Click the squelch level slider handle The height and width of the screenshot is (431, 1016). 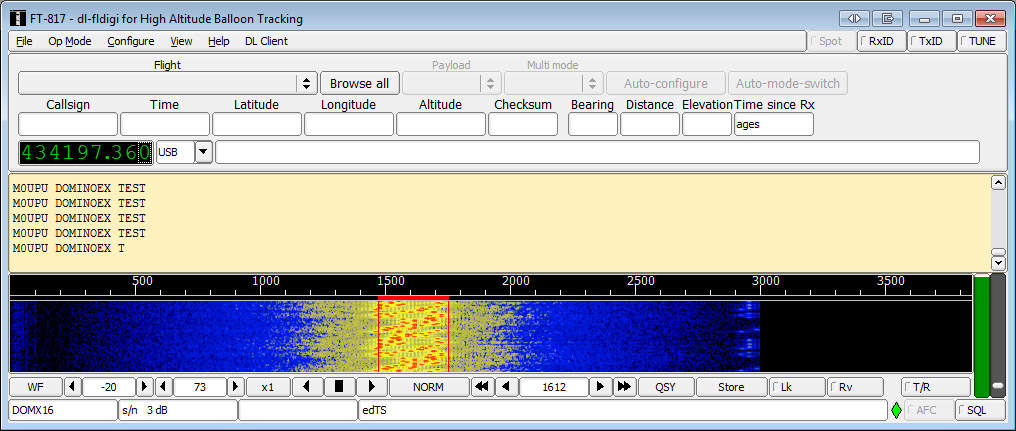(x=998, y=386)
